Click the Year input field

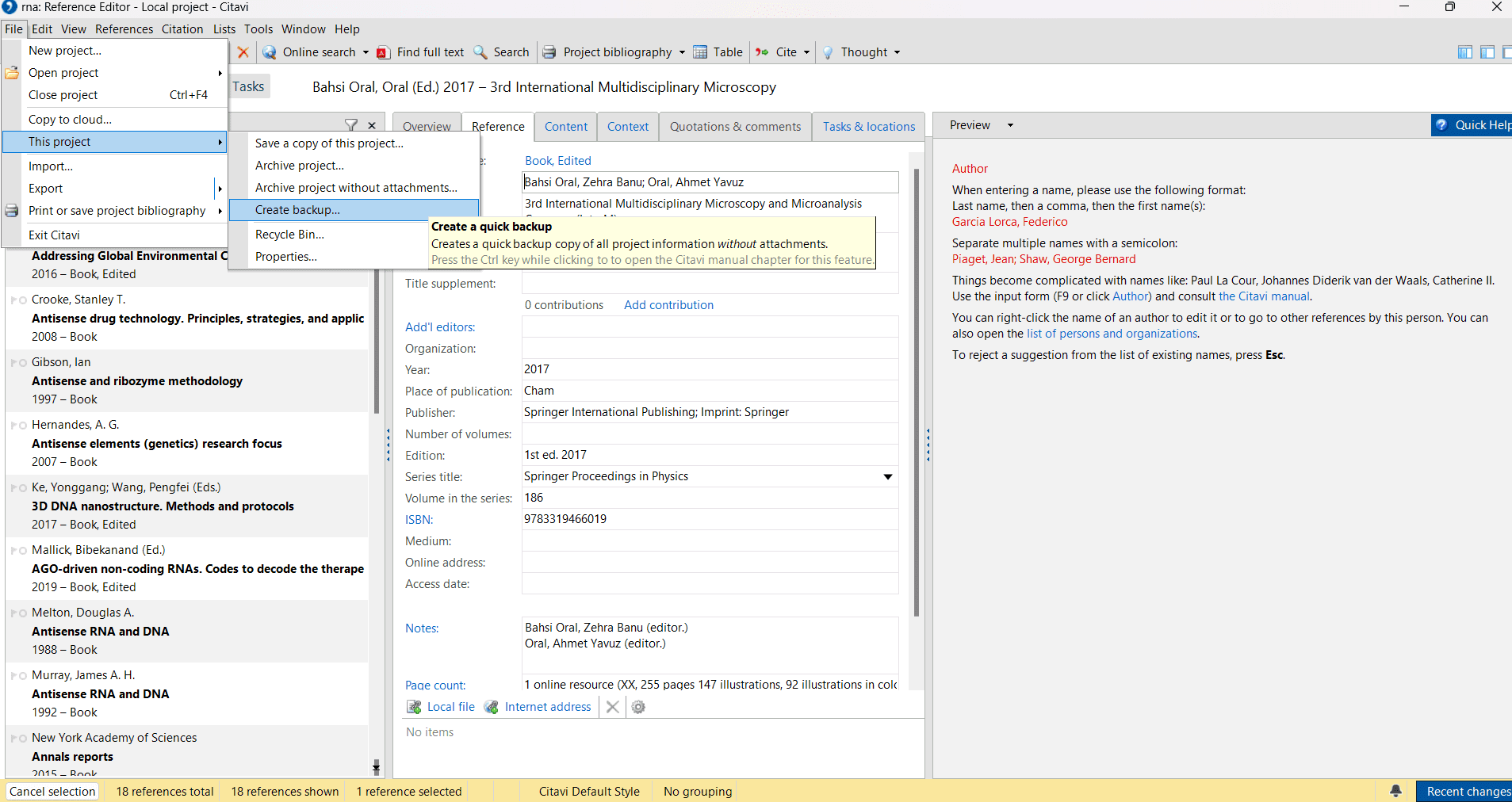point(709,369)
